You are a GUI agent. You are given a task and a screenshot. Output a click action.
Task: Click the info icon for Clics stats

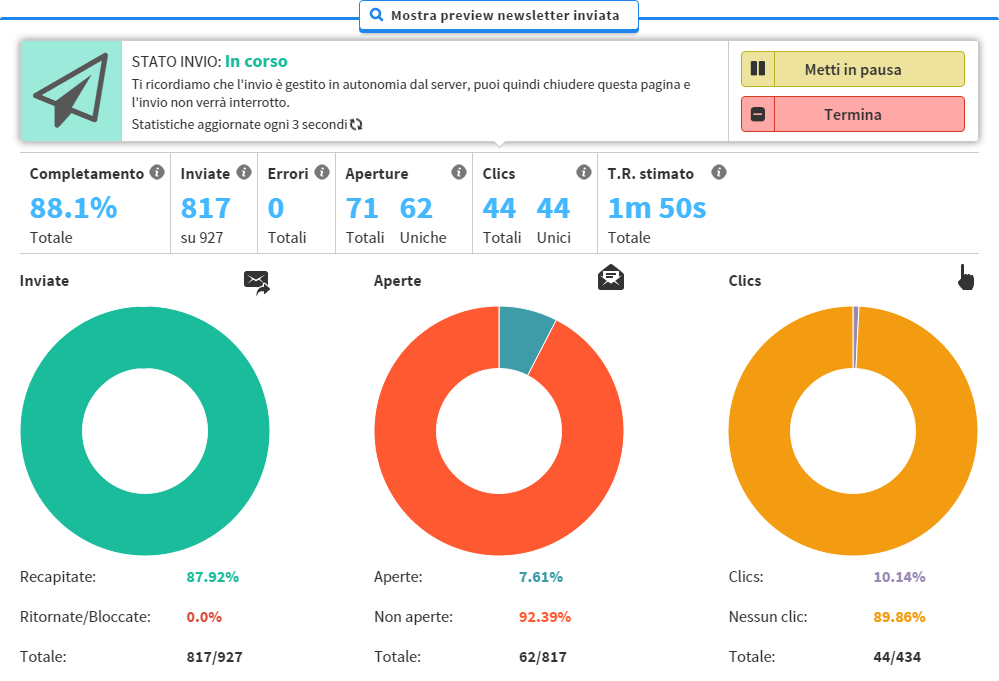pyautogui.click(x=584, y=172)
